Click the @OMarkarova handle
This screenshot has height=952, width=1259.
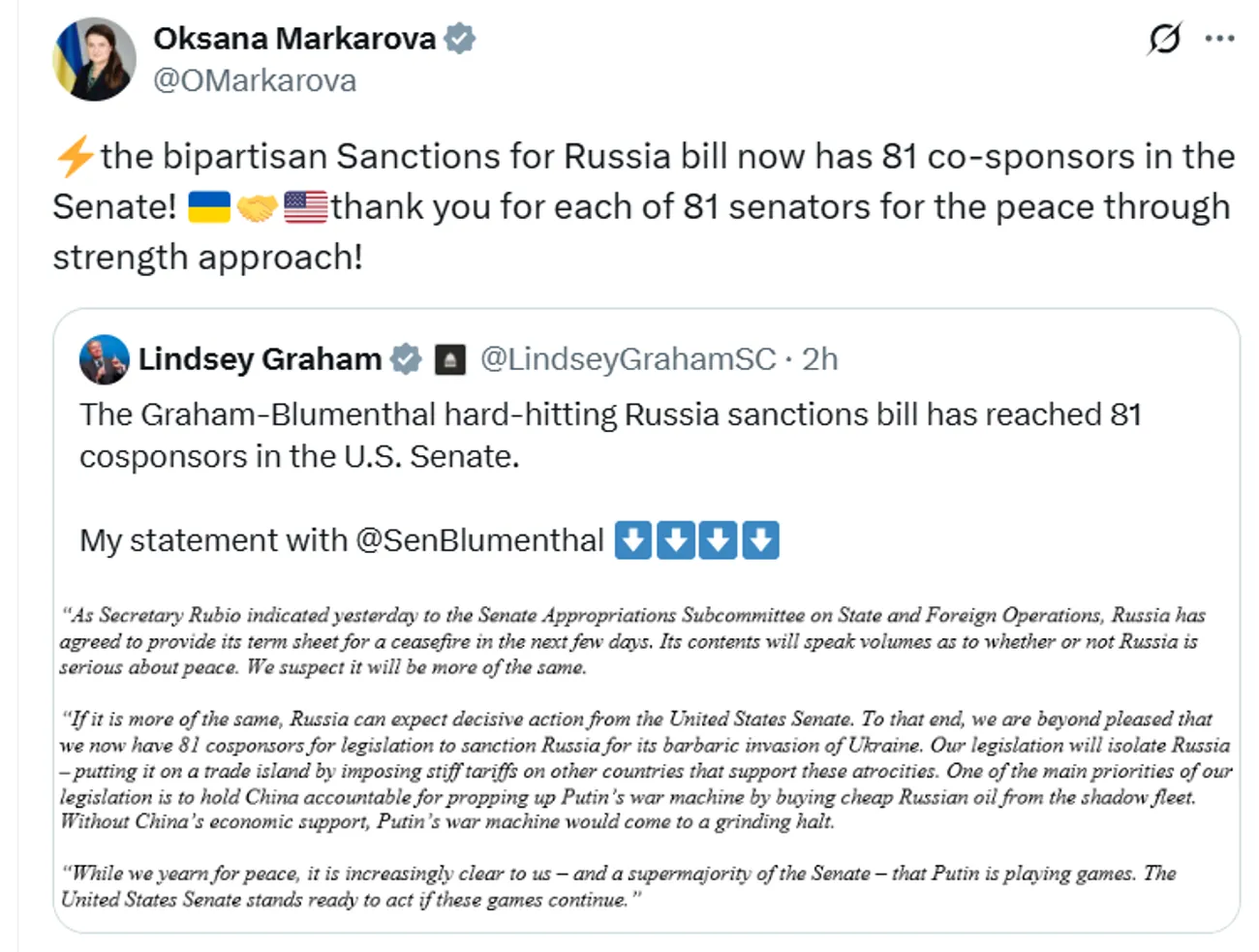(255, 80)
